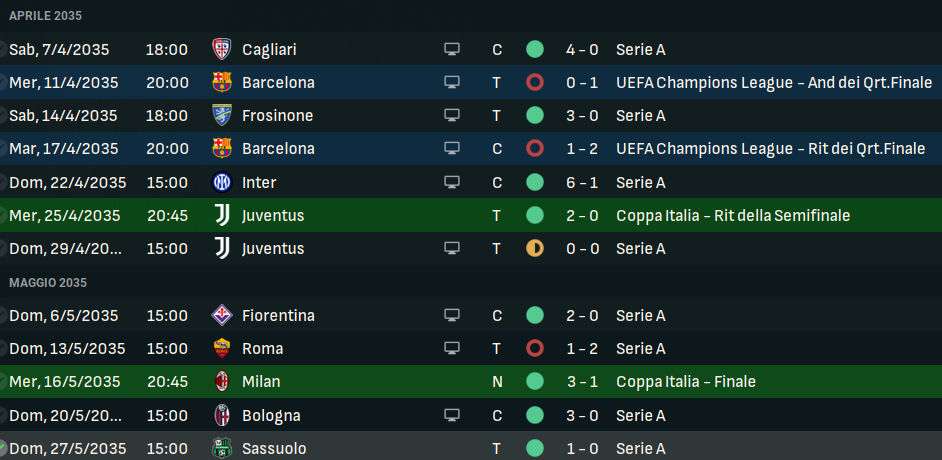Screen dimensions: 942x460
Task: Click the TV icon on Inter fixture
Action: [452, 182]
